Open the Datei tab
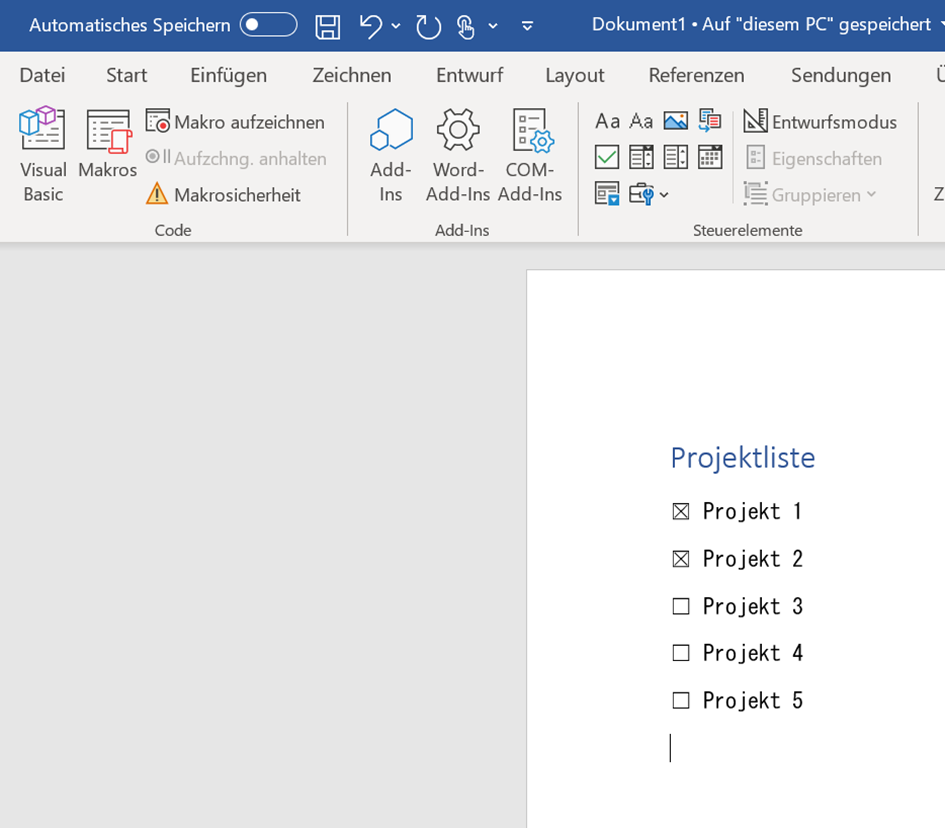The image size is (945, 828). click(x=42, y=75)
